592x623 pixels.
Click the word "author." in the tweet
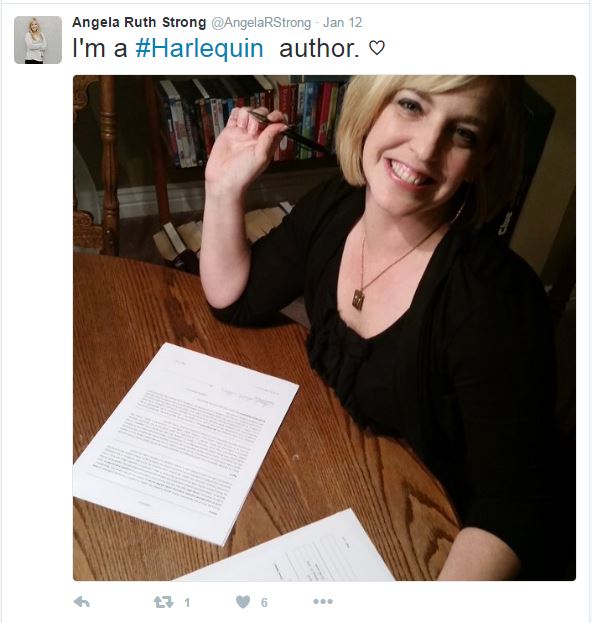[319, 48]
